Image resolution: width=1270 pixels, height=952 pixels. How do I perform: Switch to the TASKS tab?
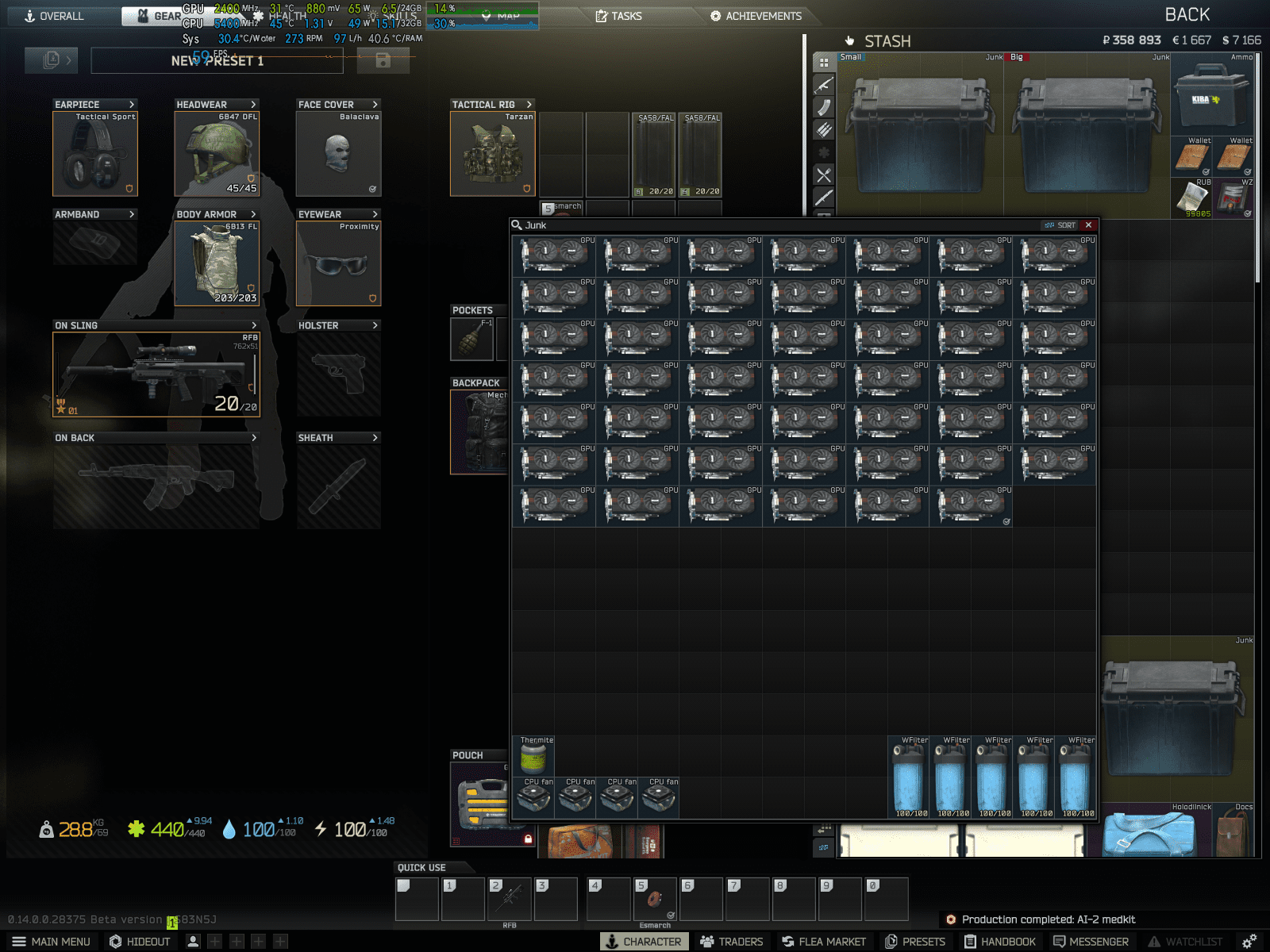tap(619, 16)
